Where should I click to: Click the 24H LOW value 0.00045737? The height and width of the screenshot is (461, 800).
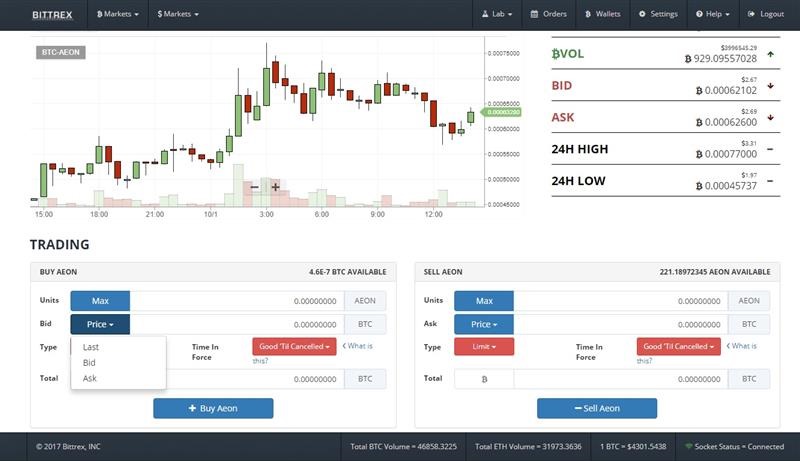click(x=727, y=186)
